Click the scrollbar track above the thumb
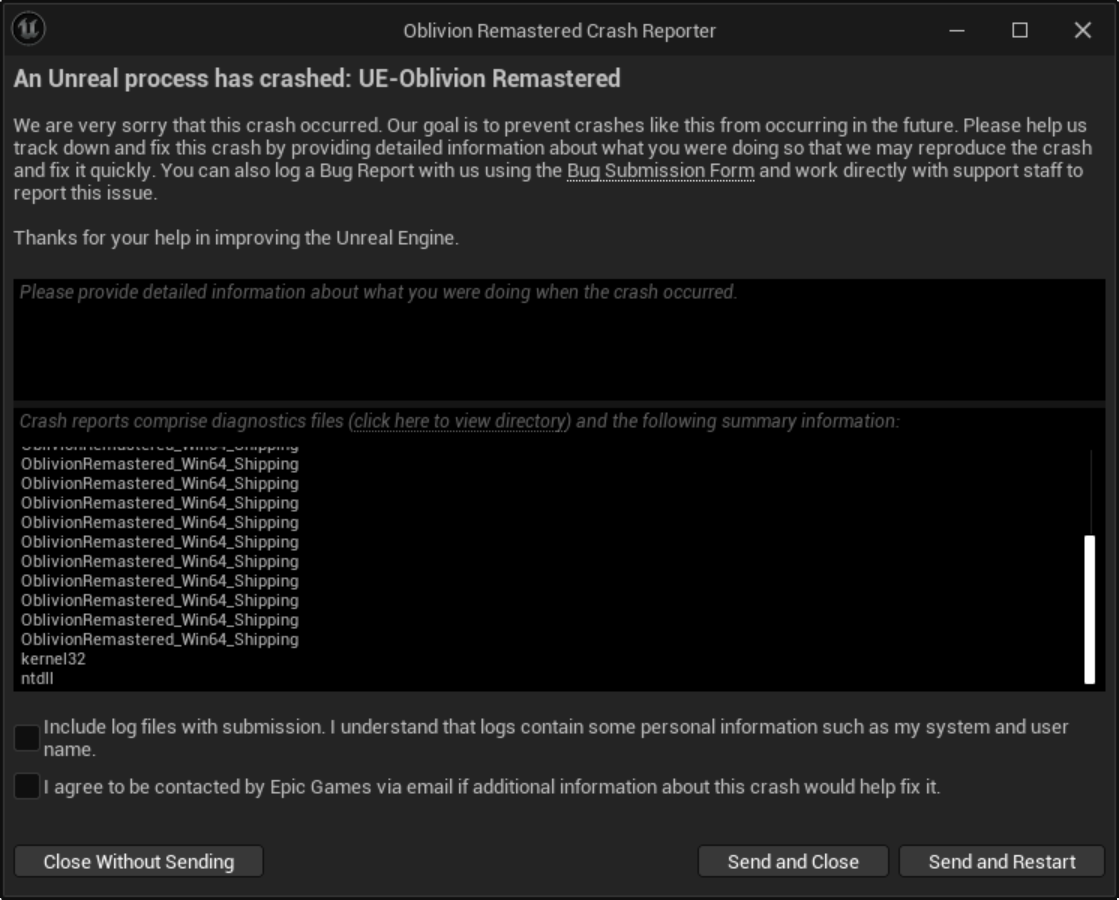This screenshot has height=900, width=1119. 1089,492
